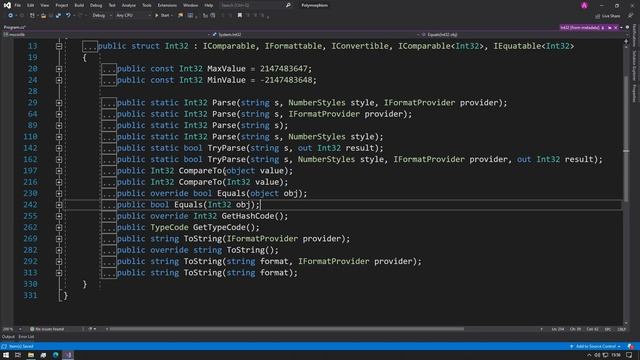This screenshot has height=360, width=640.
Task: Click the user account avatar icon
Action: [x=584, y=5]
